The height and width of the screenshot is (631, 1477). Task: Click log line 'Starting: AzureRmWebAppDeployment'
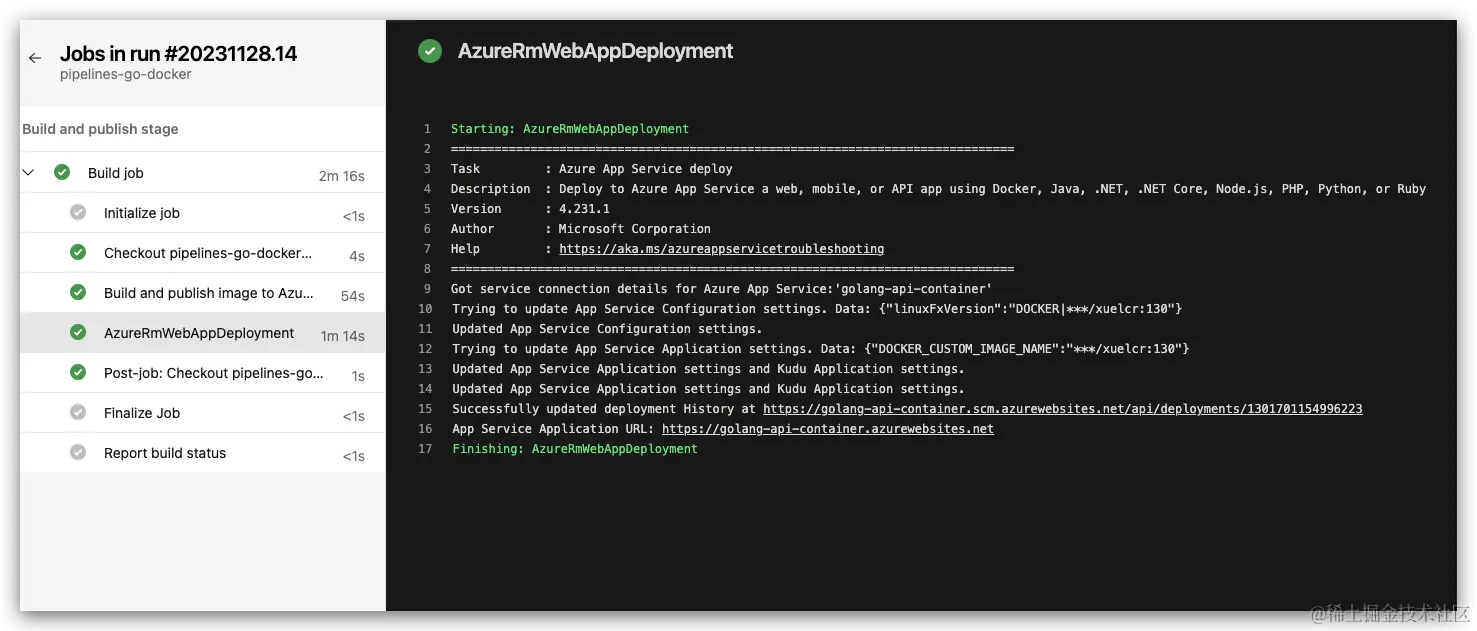(x=570, y=129)
